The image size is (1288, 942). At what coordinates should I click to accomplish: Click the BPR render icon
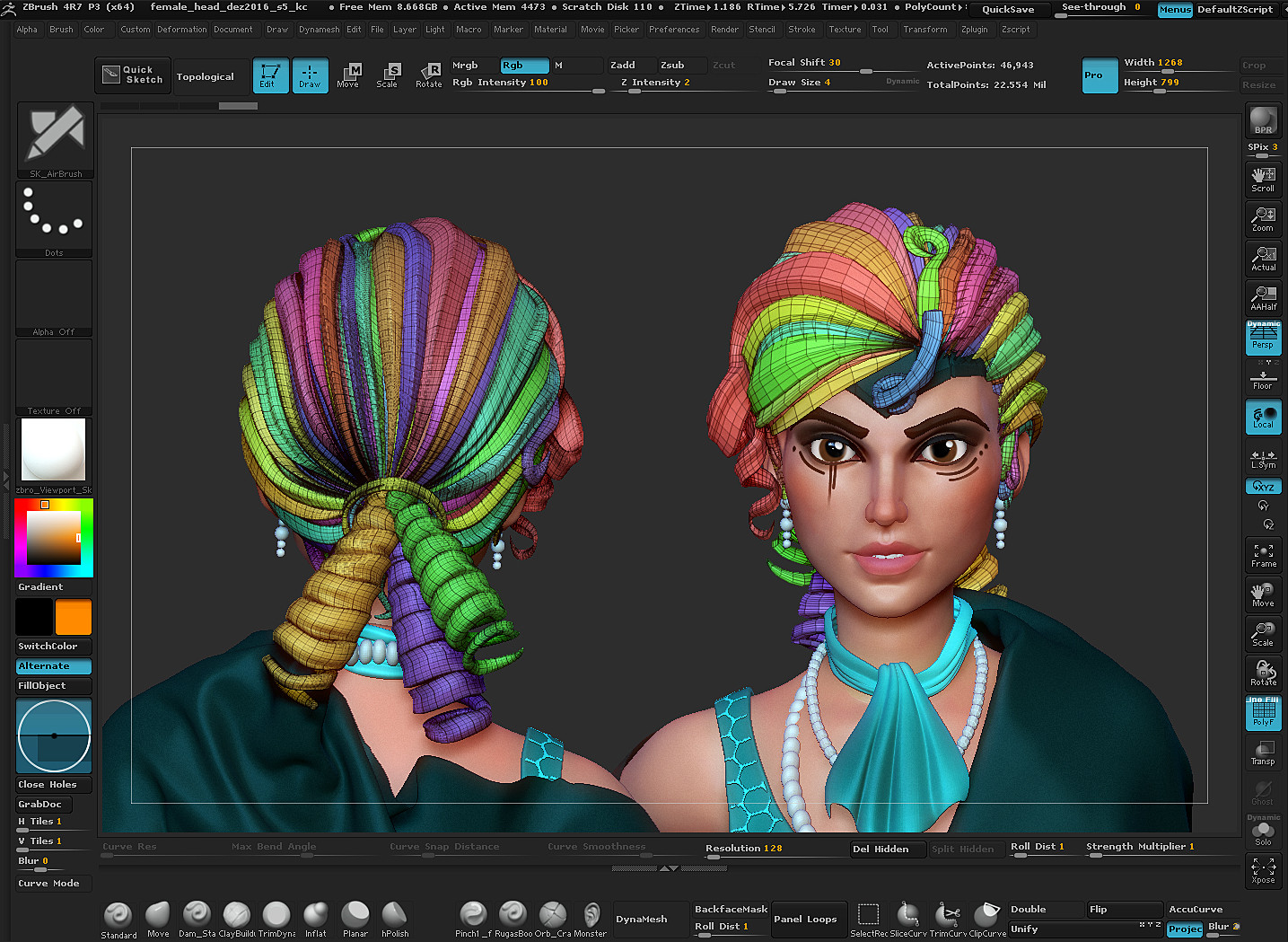(1263, 120)
